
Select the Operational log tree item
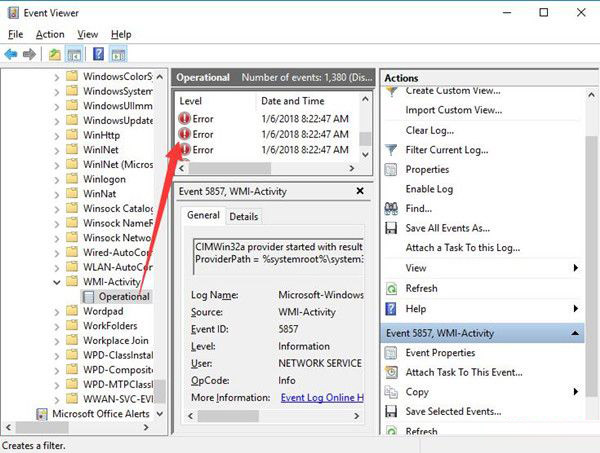(x=124, y=297)
